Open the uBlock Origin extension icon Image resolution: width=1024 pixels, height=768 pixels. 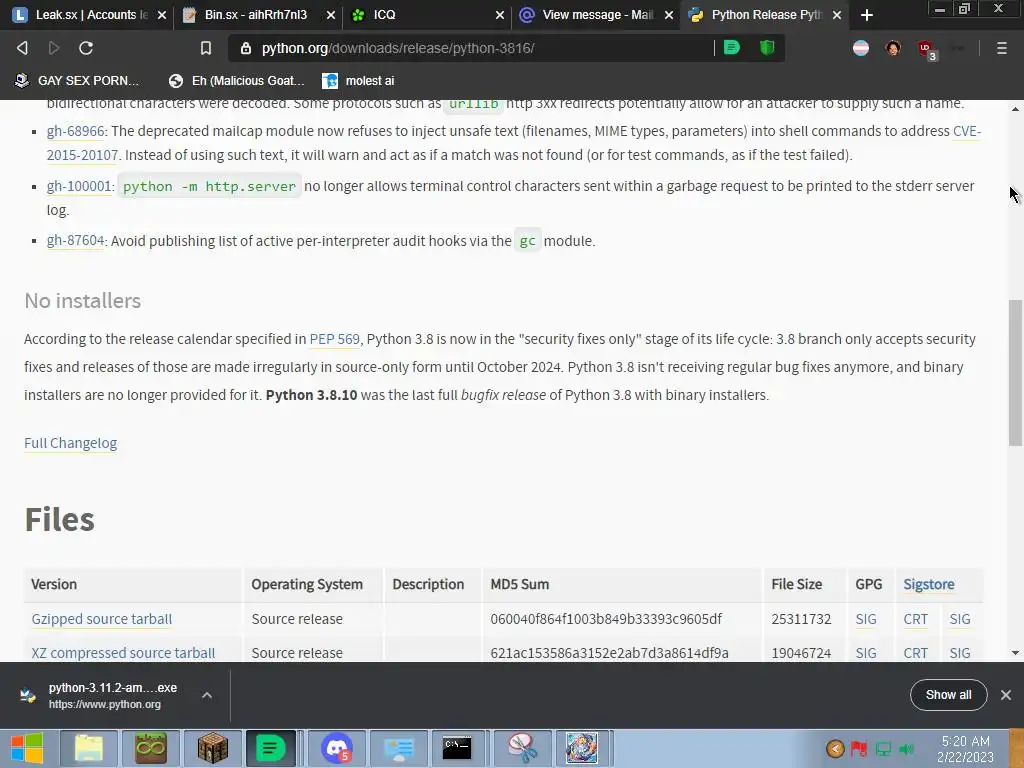[x=926, y=49]
